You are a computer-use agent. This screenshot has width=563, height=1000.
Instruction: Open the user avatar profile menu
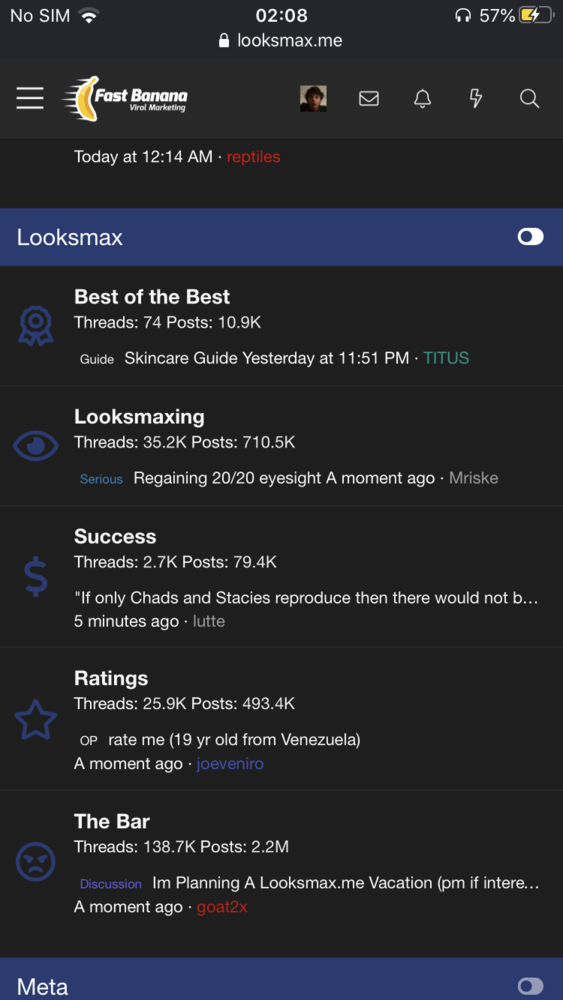pyautogui.click(x=313, y=98)
